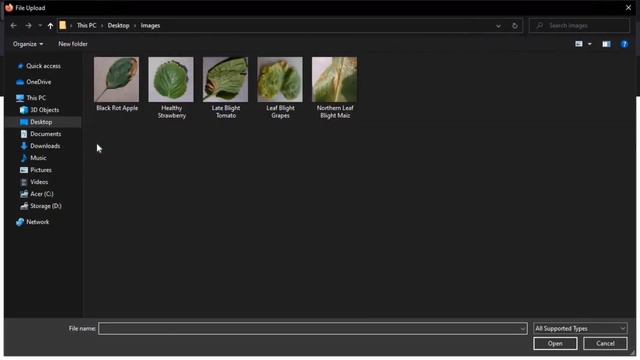The width and height of the screenshot is (640, 360).
Task: Select This PC in sidebar
Action: [x=36, y=98]
